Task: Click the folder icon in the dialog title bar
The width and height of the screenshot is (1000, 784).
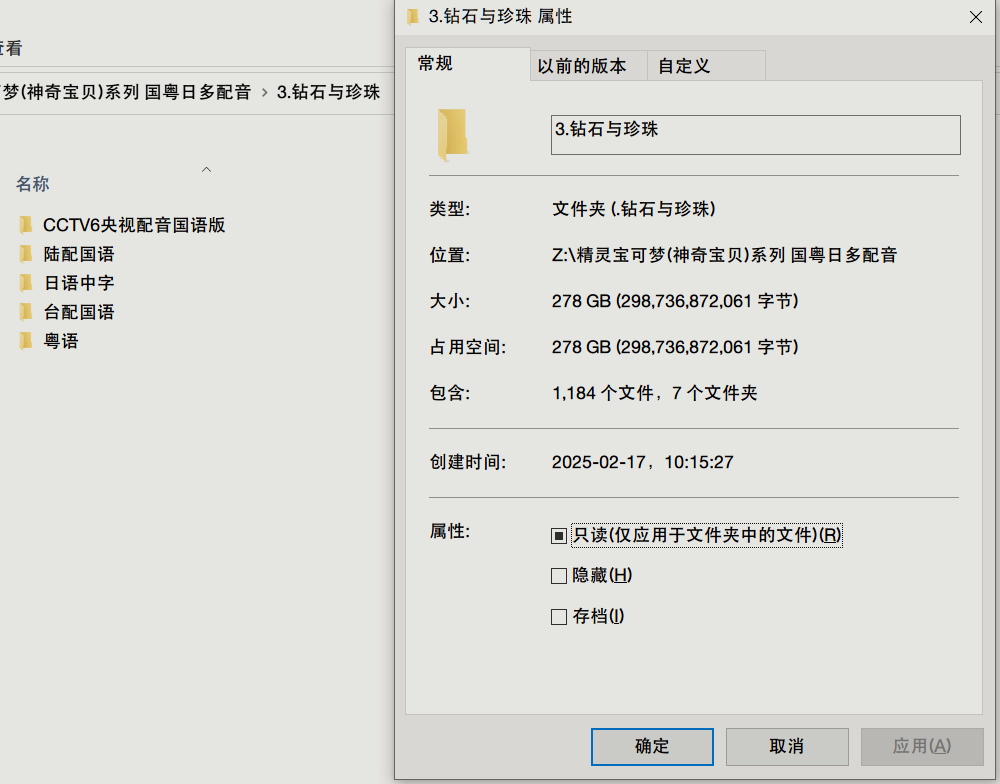Action: [412, 16]
